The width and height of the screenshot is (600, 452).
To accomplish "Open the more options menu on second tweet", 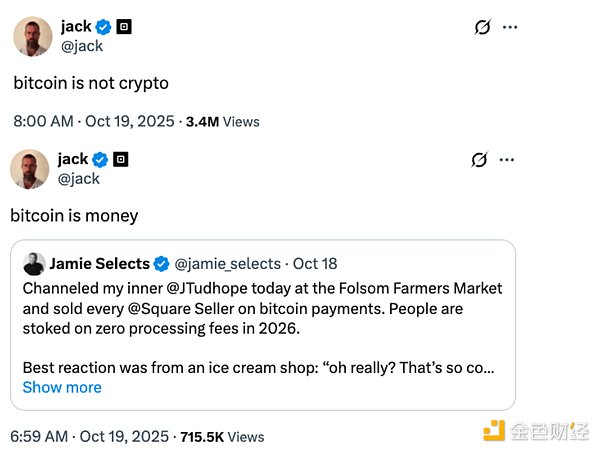I will coord(510,160).
